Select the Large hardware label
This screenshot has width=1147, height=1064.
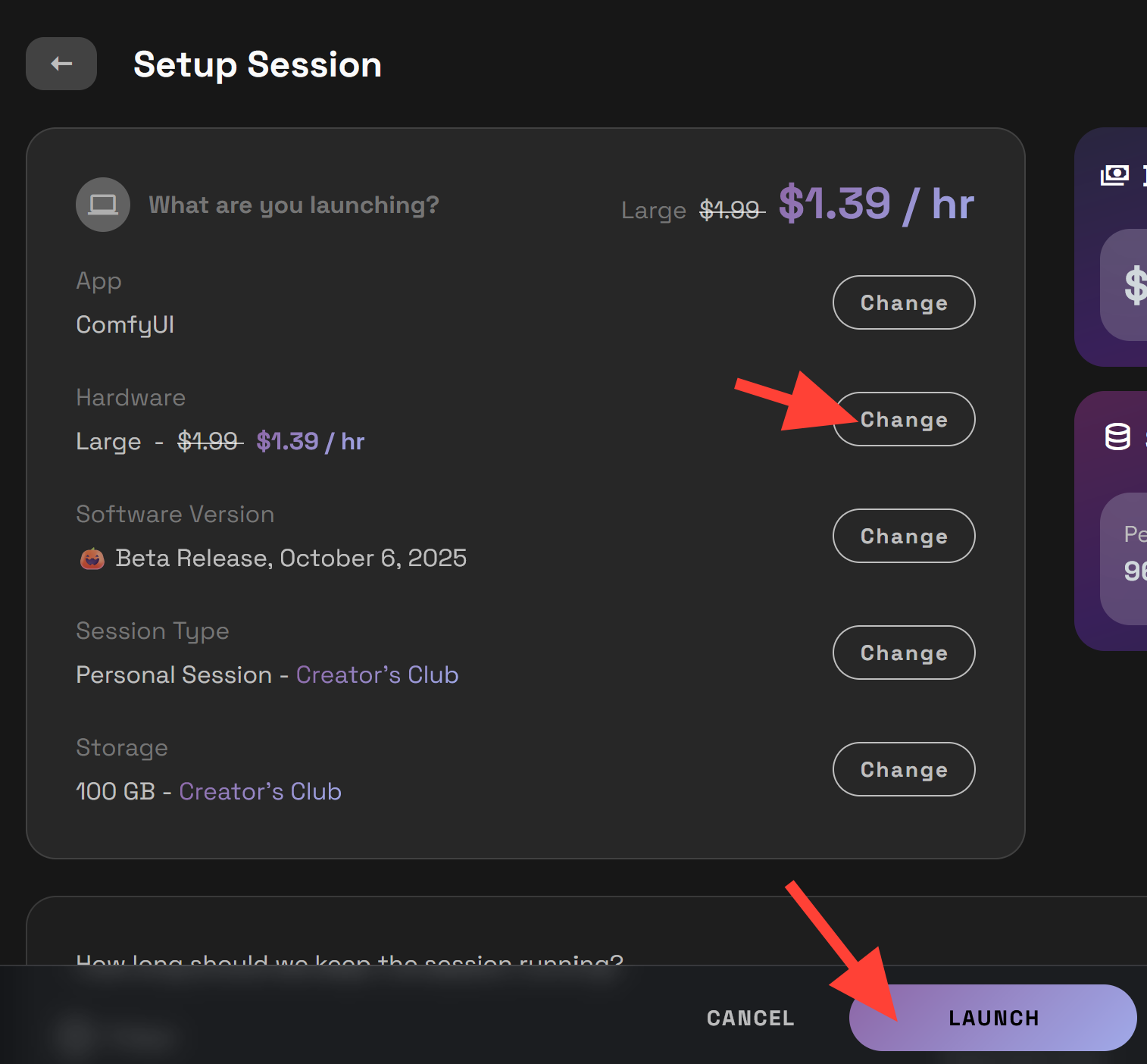[108, 441]
